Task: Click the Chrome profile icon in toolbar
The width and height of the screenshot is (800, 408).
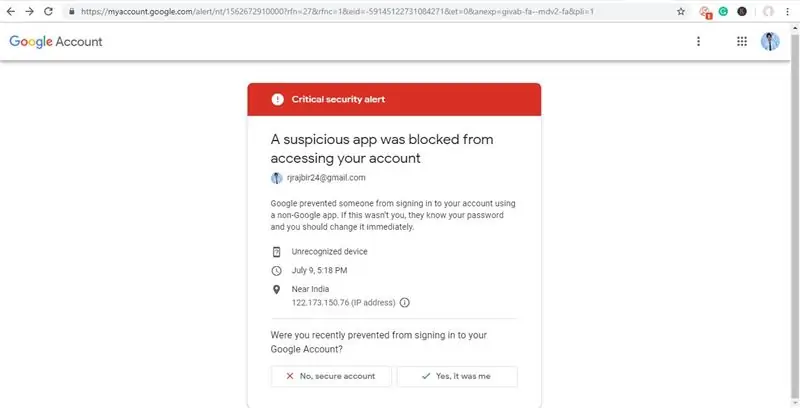Action: tap(768, 11)
